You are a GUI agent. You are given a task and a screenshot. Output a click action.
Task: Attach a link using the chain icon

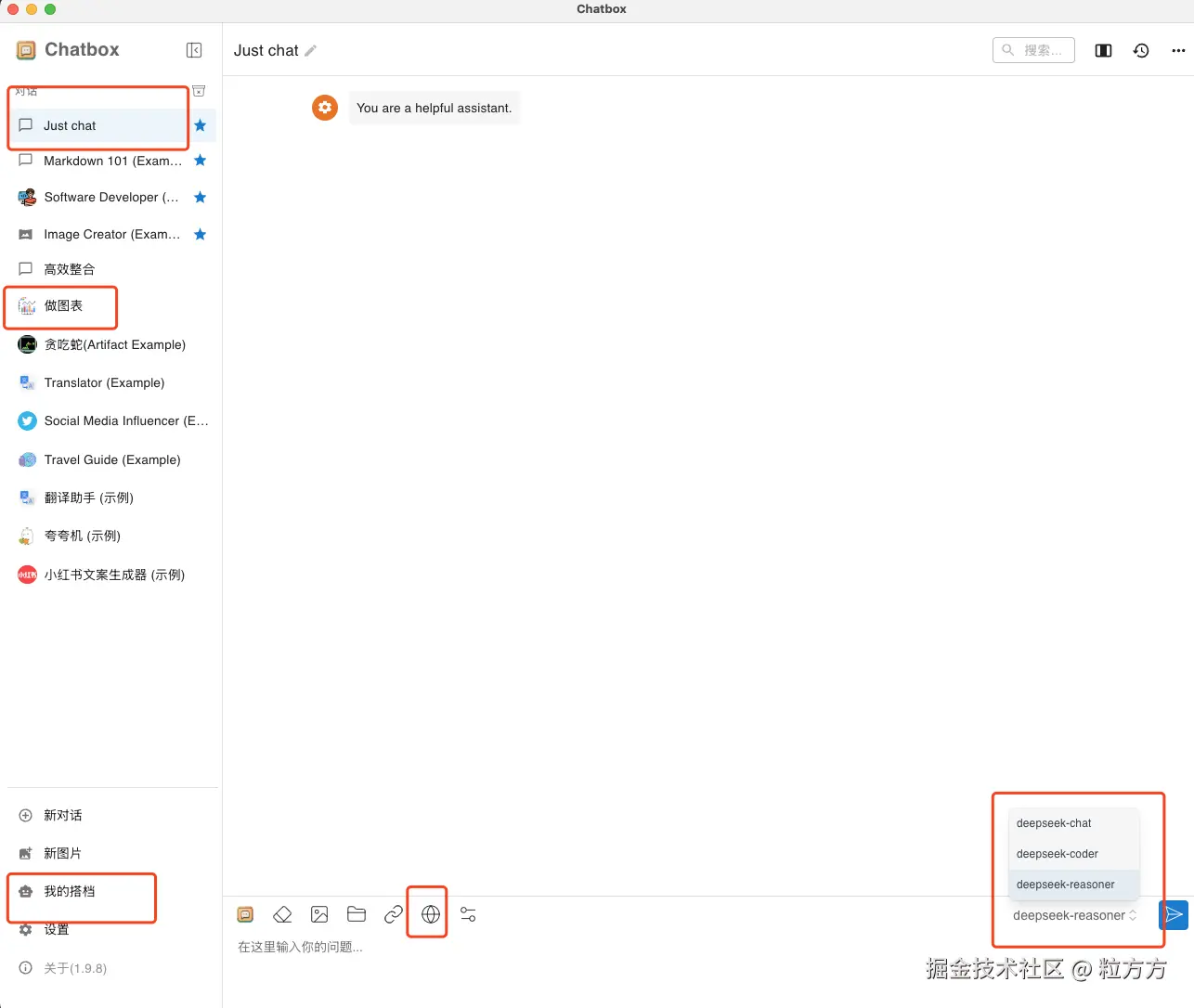(394, 915)
